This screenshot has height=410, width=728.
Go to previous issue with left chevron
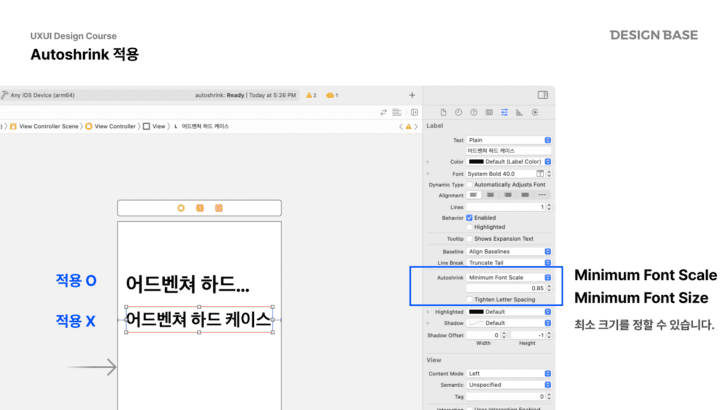click(x=401, y=126)
